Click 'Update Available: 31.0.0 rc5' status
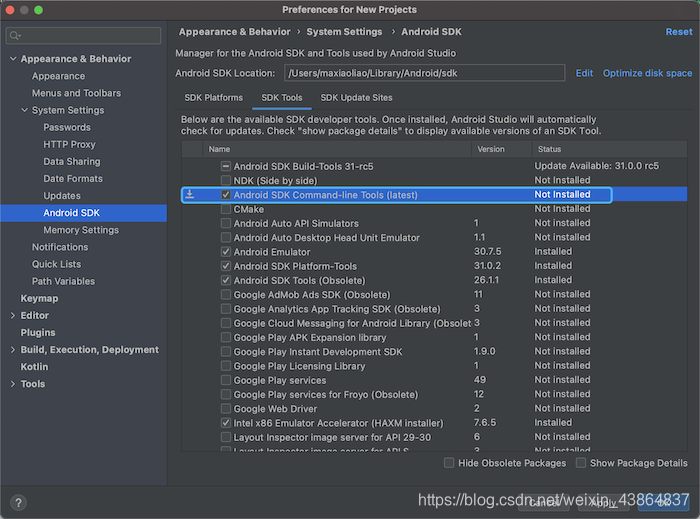The width and height of the screenshot is (700, 519). pyautogui.click(x=596, y=166)
